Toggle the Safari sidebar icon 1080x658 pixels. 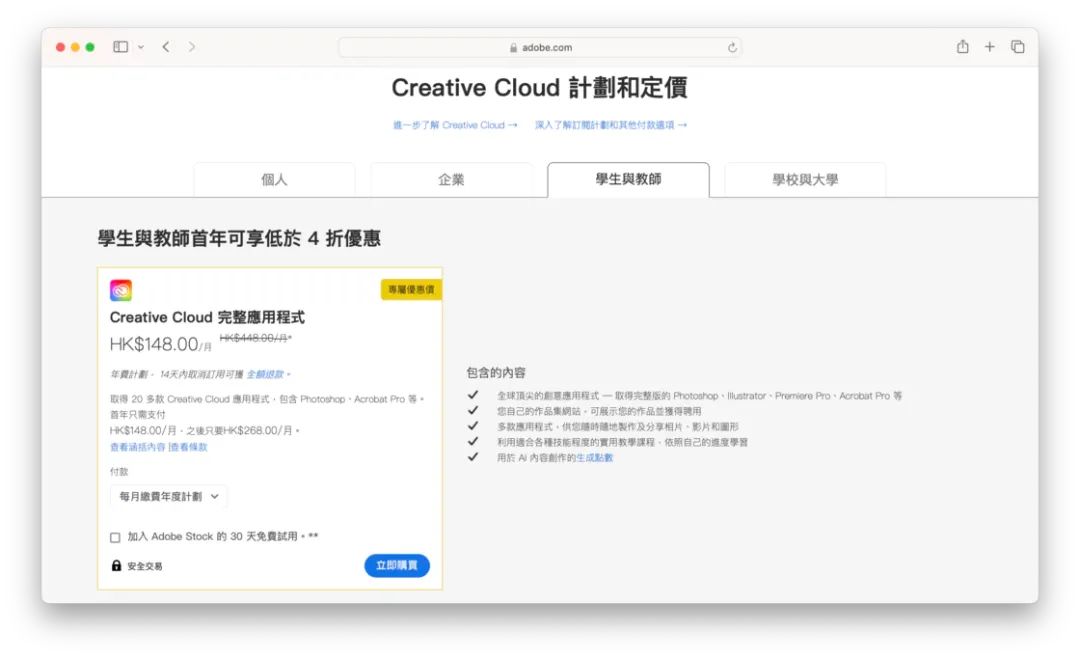click(x=121, y=47)
